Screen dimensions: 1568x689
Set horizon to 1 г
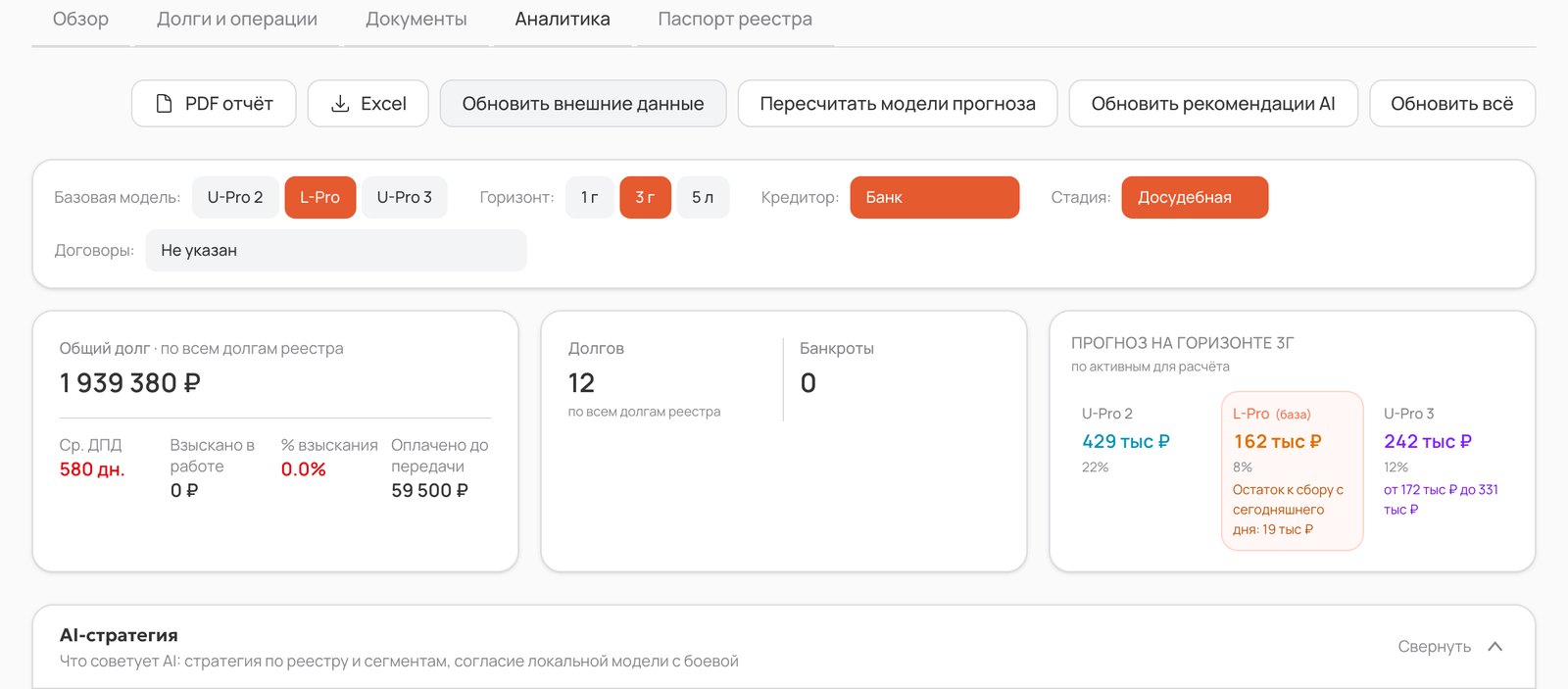[590, 197]
